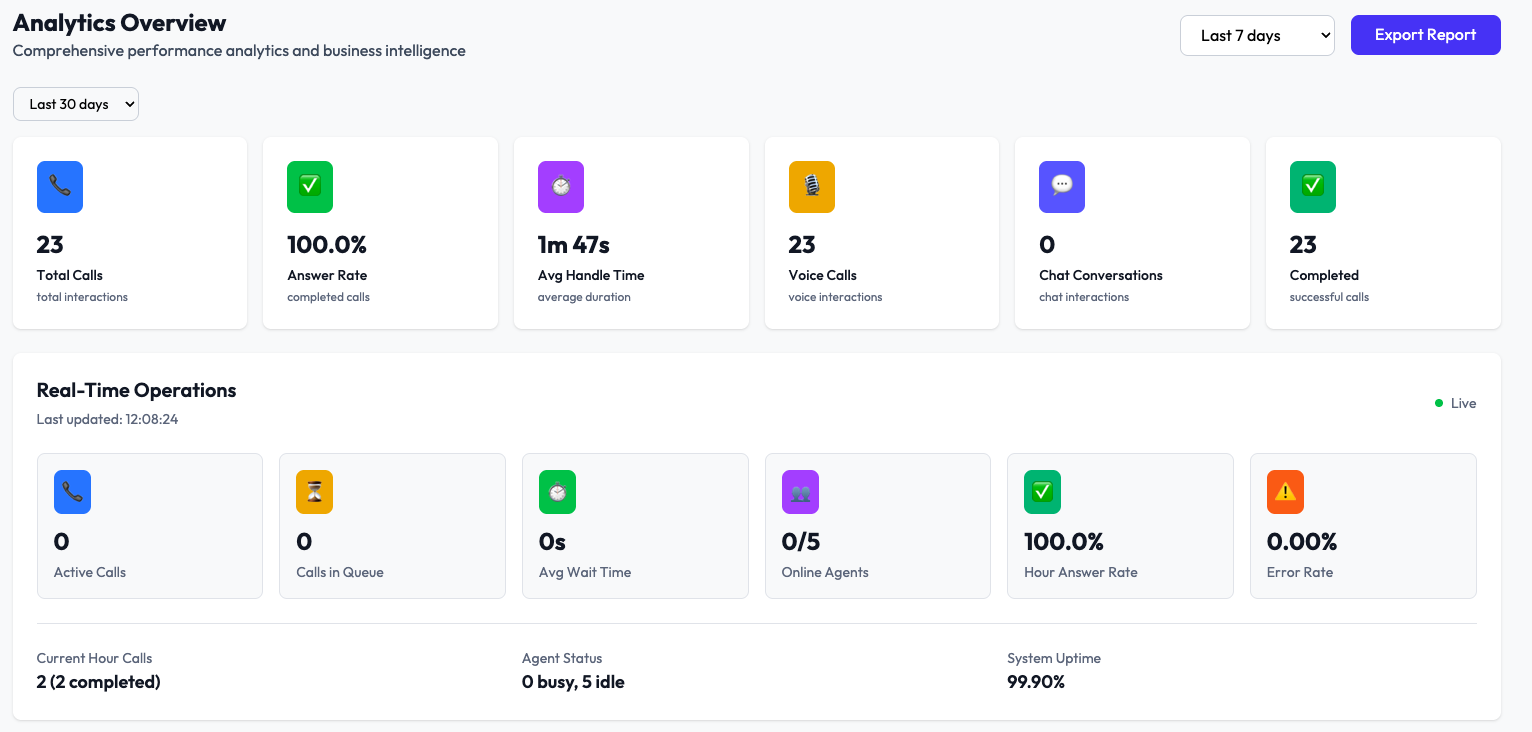The width and height of the screenshot is (1532, 732).
Task: Open the Last 30 days period dropdown
Action: tap(76, 104)
